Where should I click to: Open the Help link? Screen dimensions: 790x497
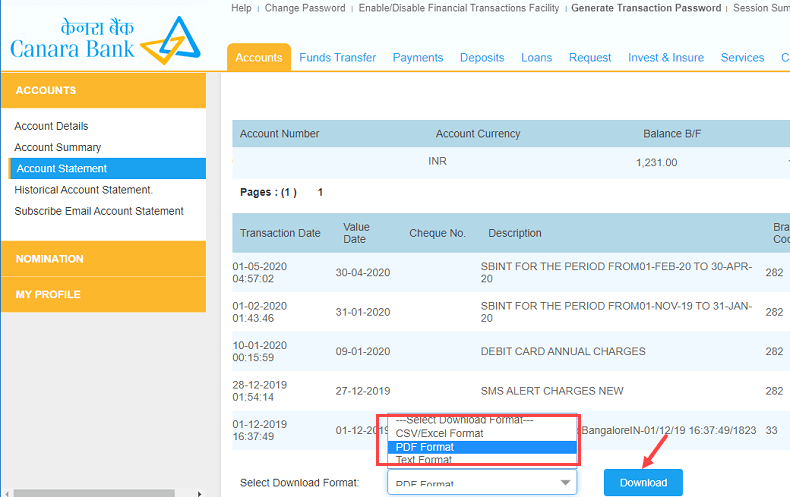tap(241, 8)
